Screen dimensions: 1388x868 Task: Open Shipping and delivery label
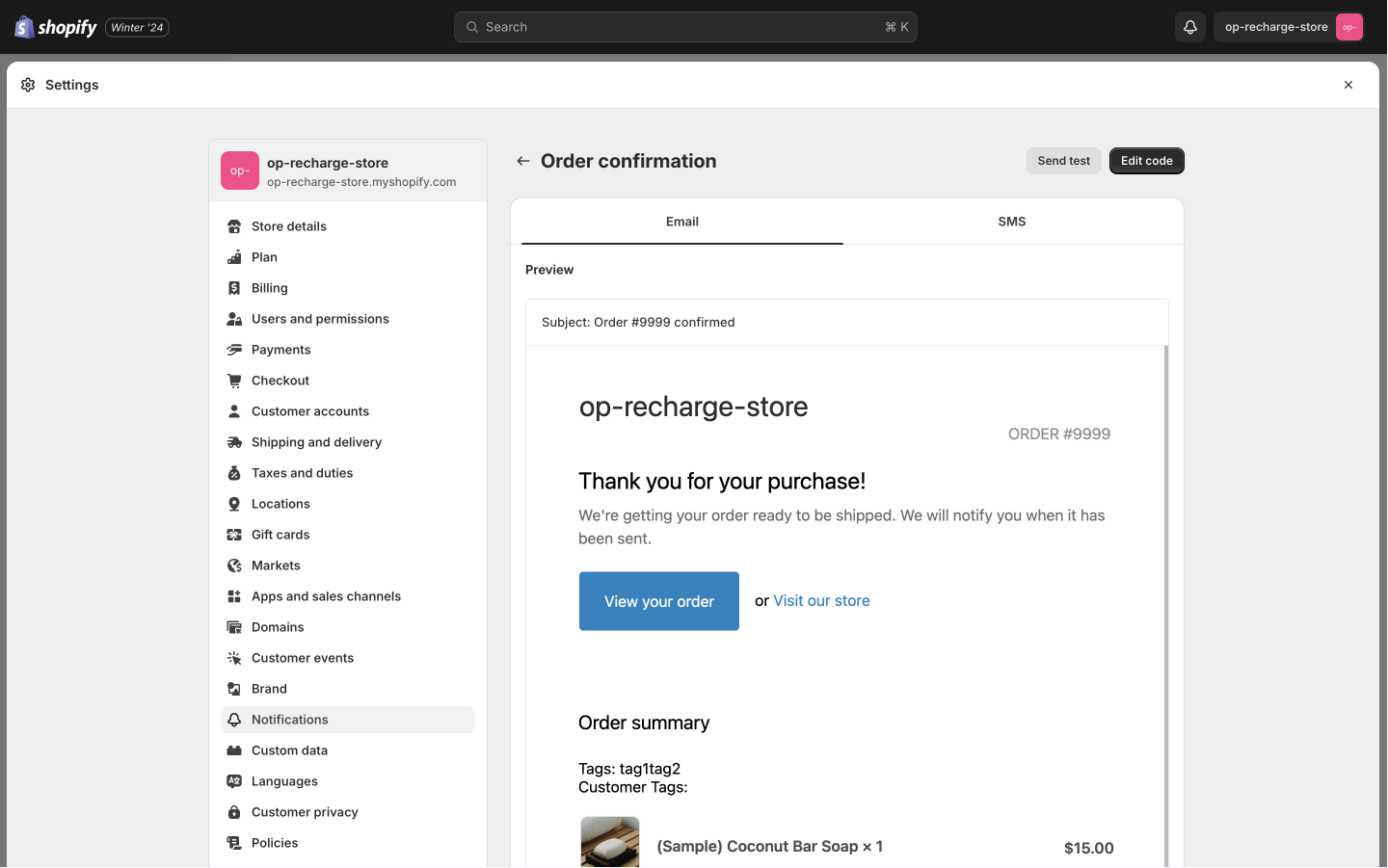pos(317,442)
